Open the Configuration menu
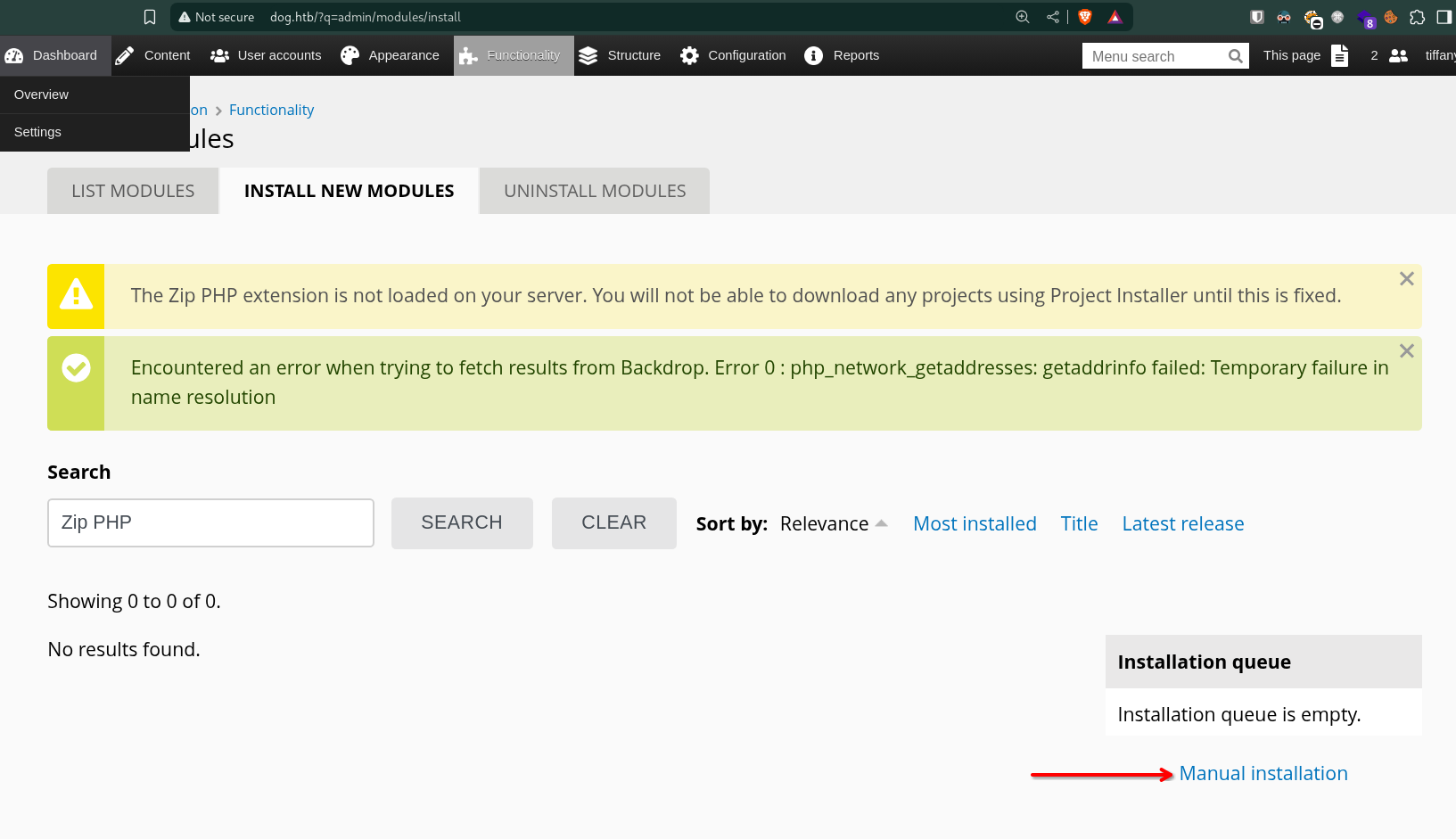Image resolution: width=1456 pixels, height=839 pixels. pyautogui.click(x=733, y=55)
